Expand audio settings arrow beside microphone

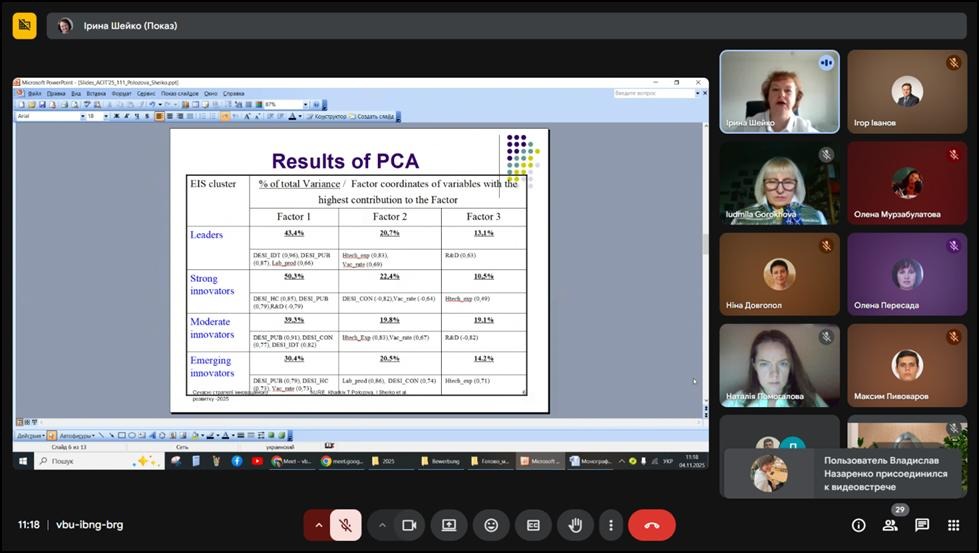(319, 525)
